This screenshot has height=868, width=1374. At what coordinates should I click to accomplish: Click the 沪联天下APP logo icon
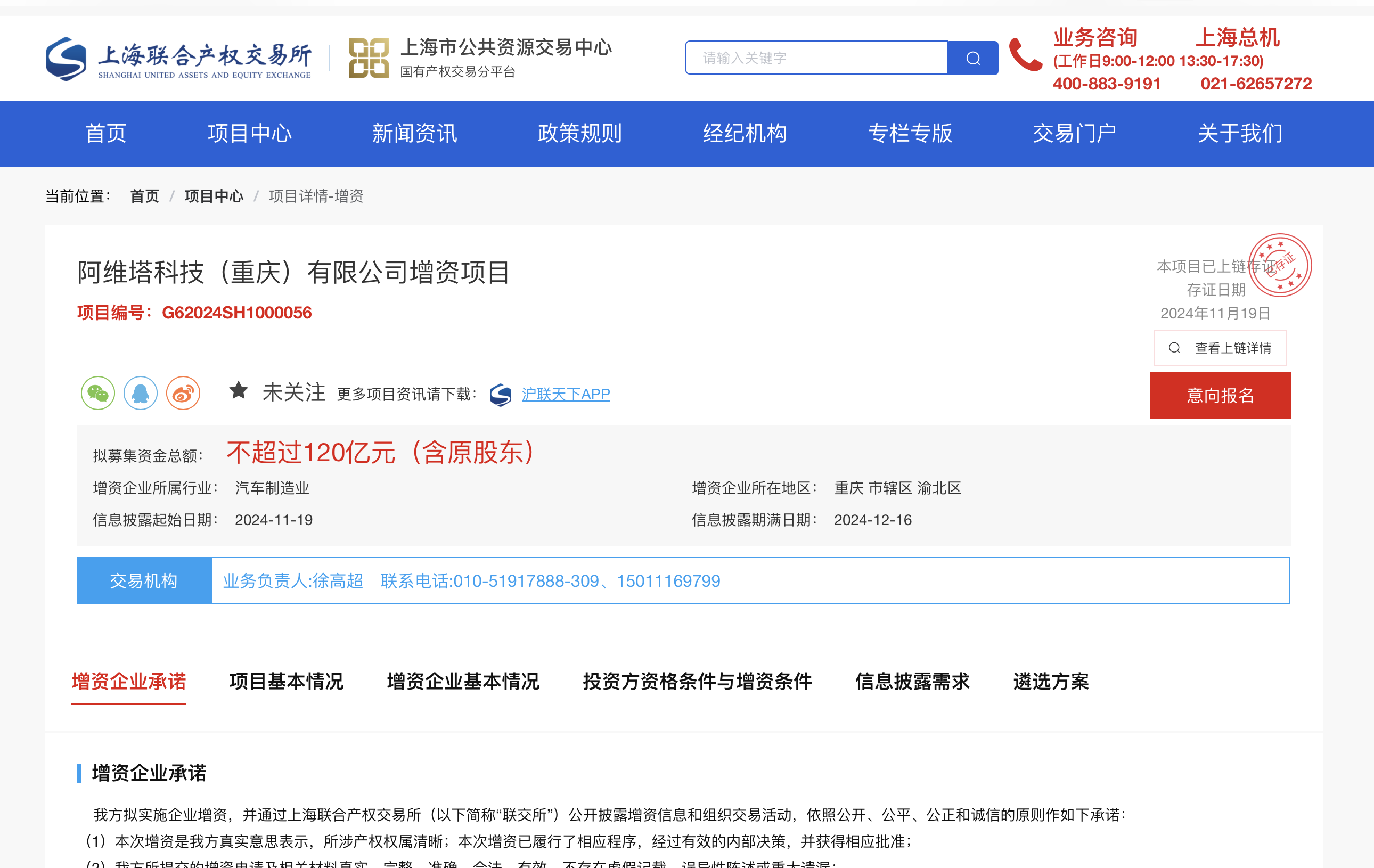tap(501, 395)
